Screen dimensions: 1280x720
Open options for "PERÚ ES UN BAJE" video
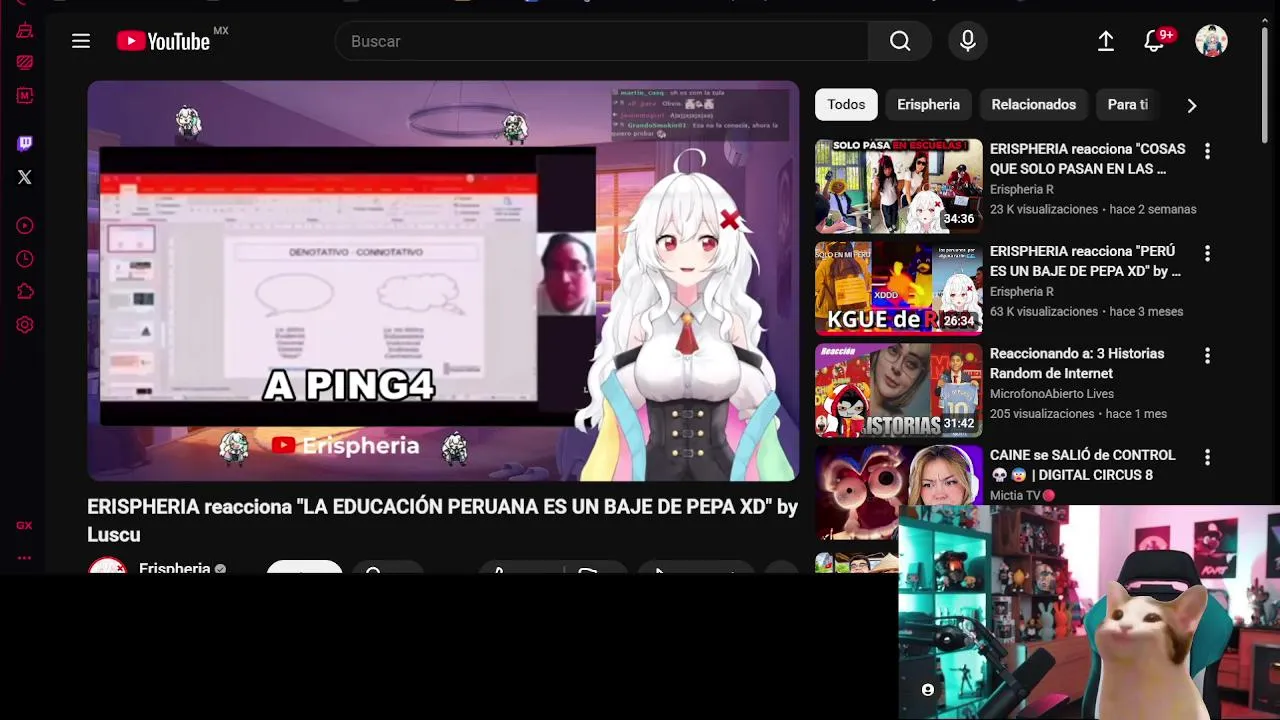[1207, 253]
